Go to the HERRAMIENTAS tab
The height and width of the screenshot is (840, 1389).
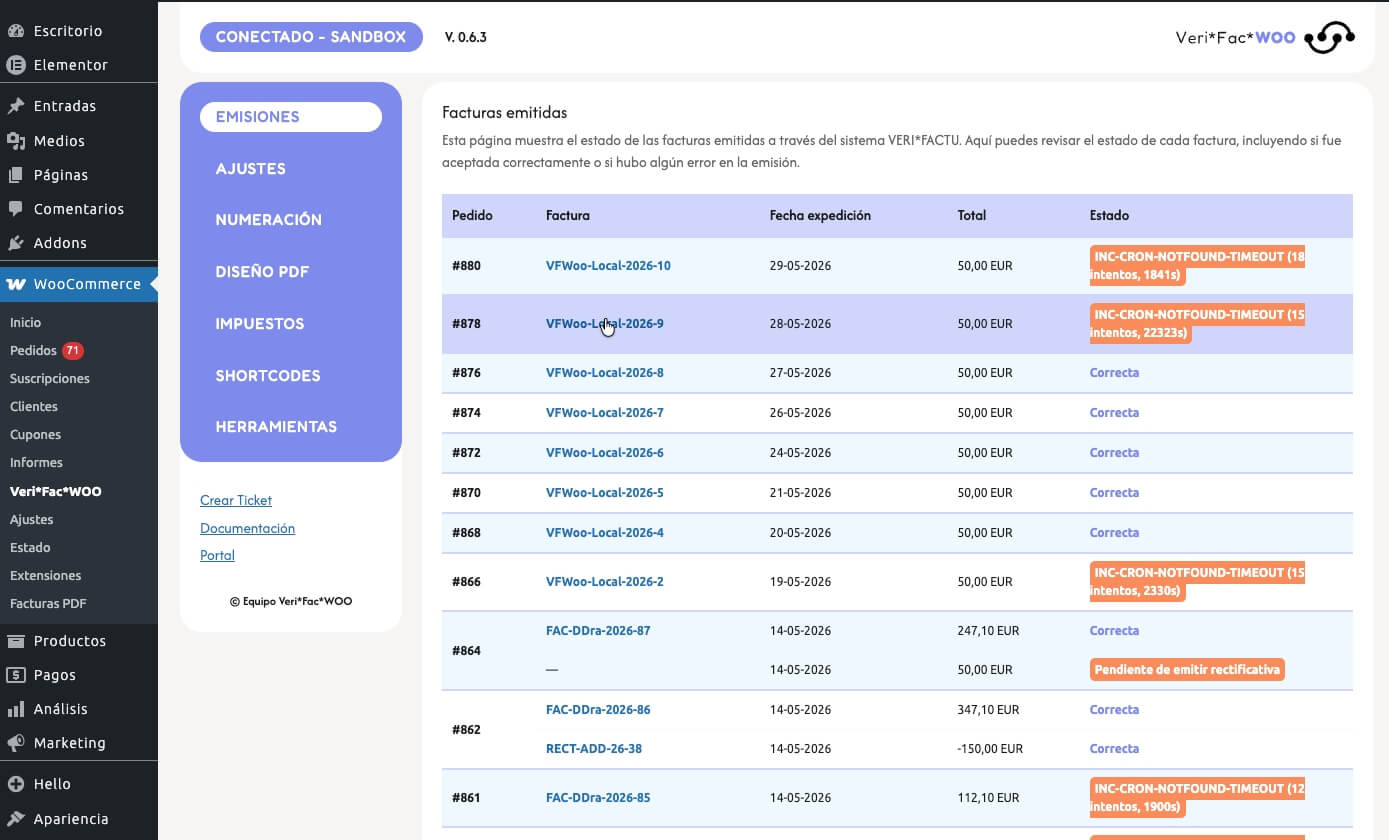click(x=276, y=427)
